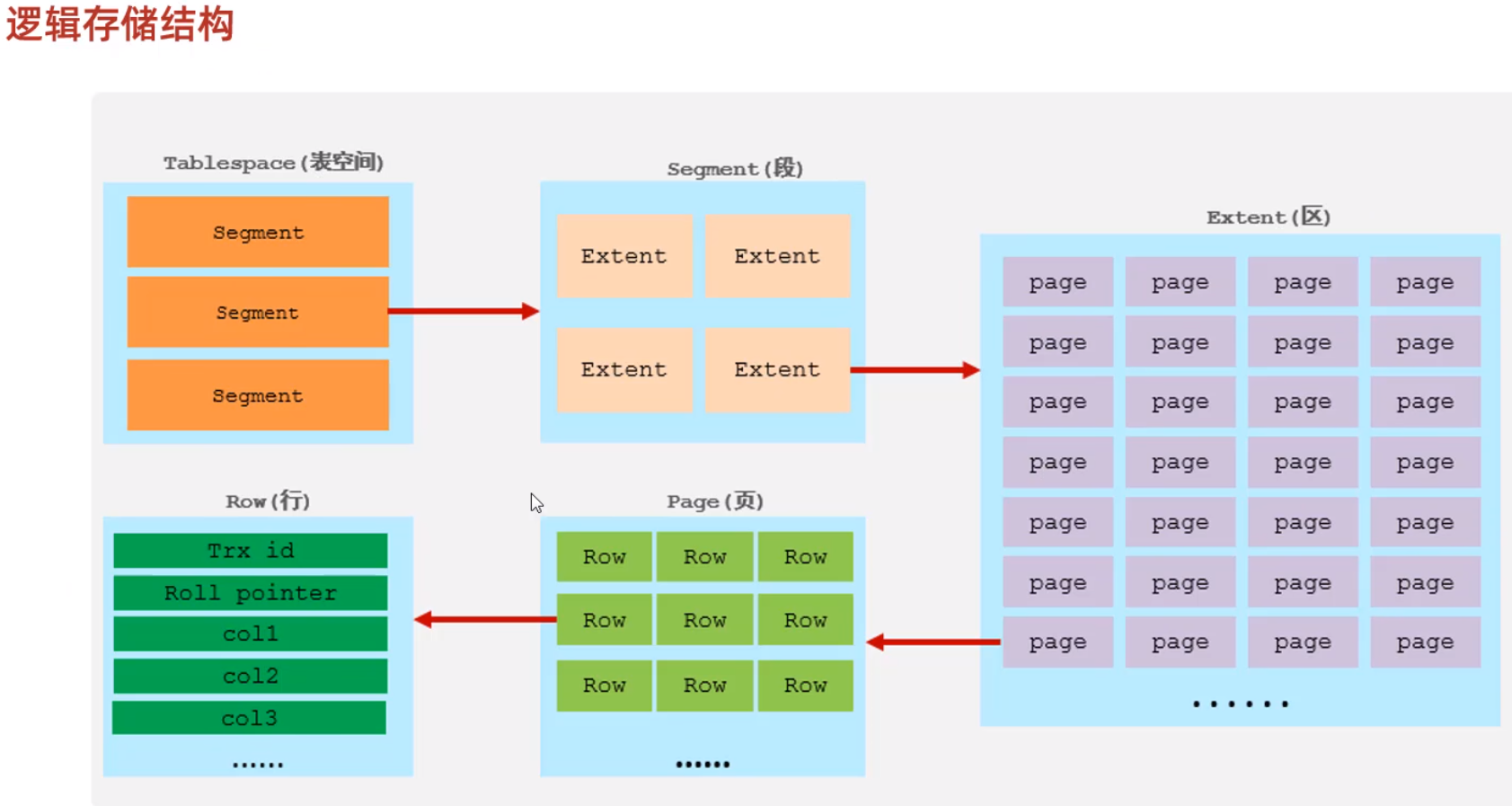
Task: Click the upper-left Extent box
Action: tap(624, 256)
